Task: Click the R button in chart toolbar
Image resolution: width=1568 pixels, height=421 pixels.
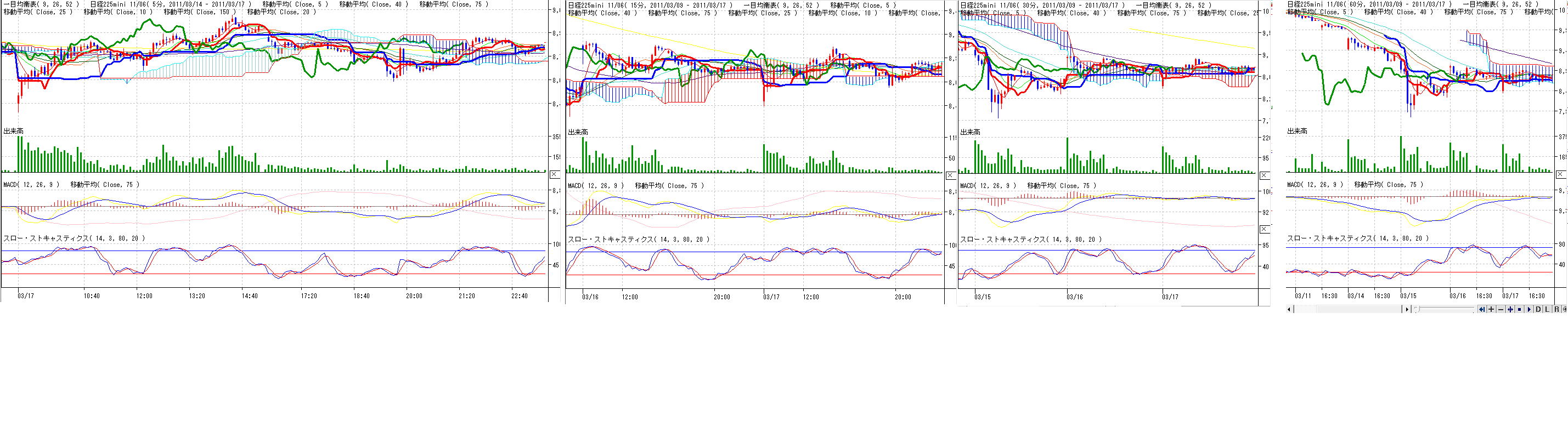Action: [x=1556, y=310]
